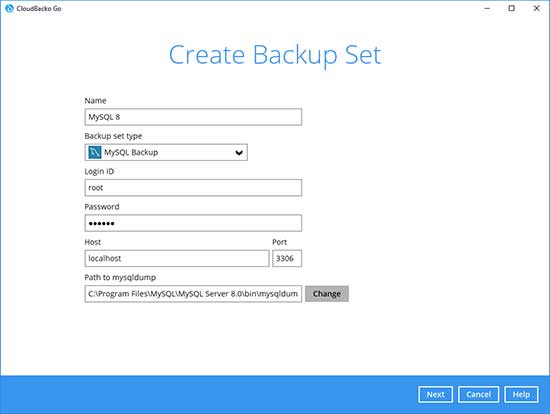This screenshot has height=414, width=550.
Task: Click the Backup set type label
Action: [113, 136]
